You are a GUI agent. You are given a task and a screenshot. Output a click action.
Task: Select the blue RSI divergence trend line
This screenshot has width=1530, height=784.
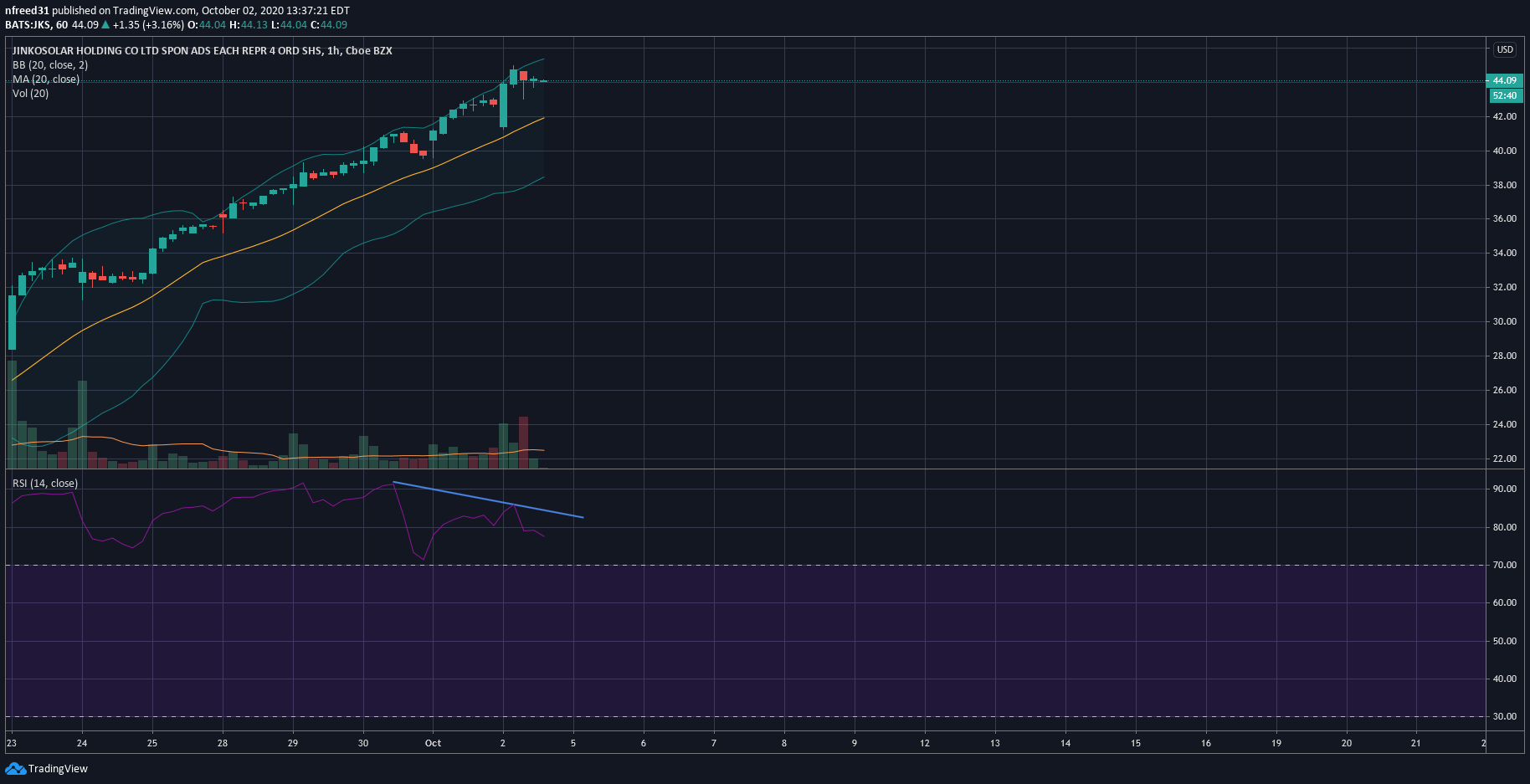pyautogui.click(x=488, y=500)
